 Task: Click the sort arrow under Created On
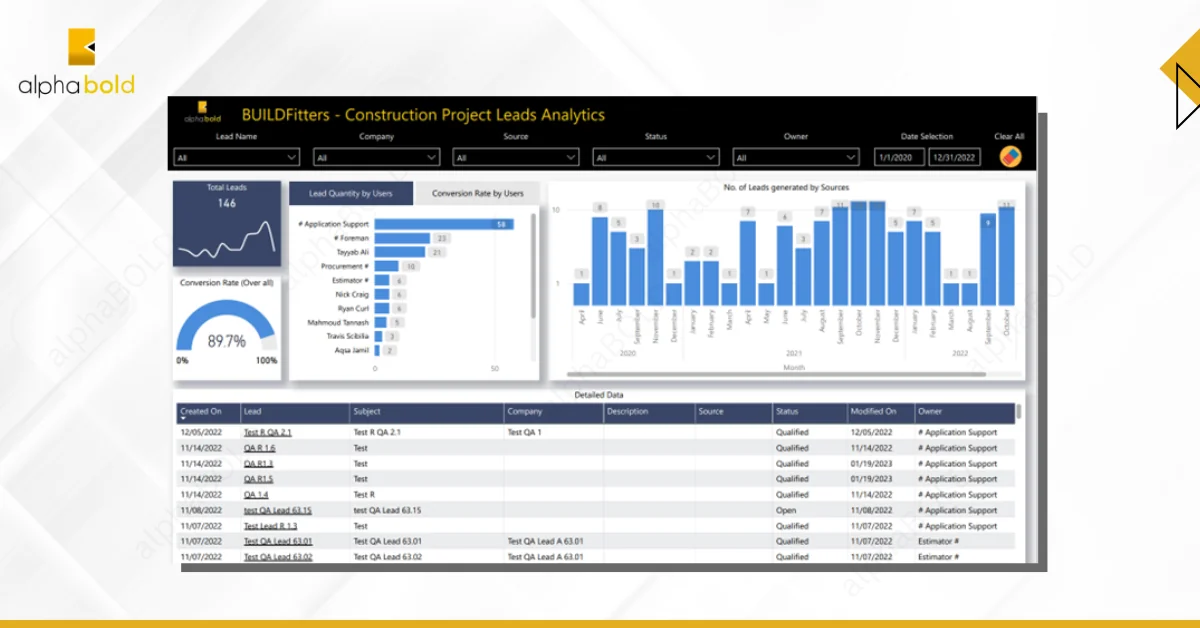click(x=183, y=419)
